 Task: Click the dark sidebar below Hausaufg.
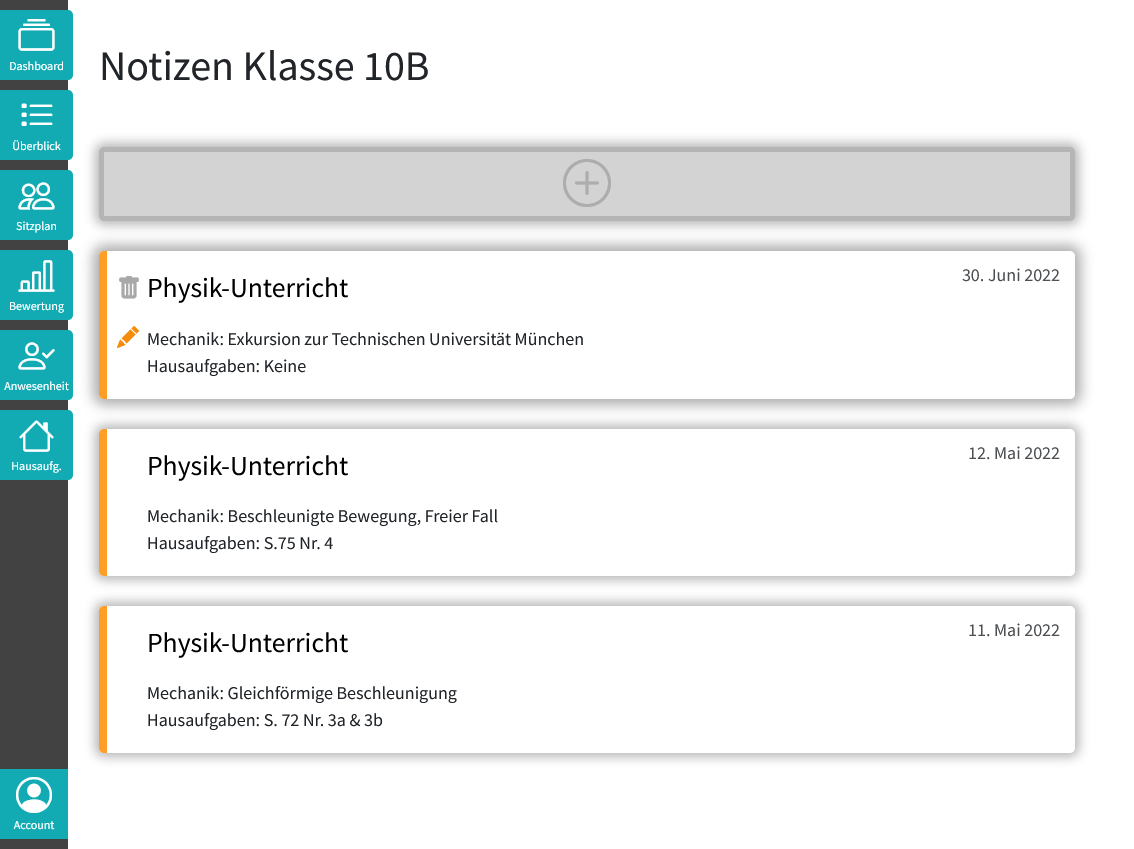[x=34, y=620]
